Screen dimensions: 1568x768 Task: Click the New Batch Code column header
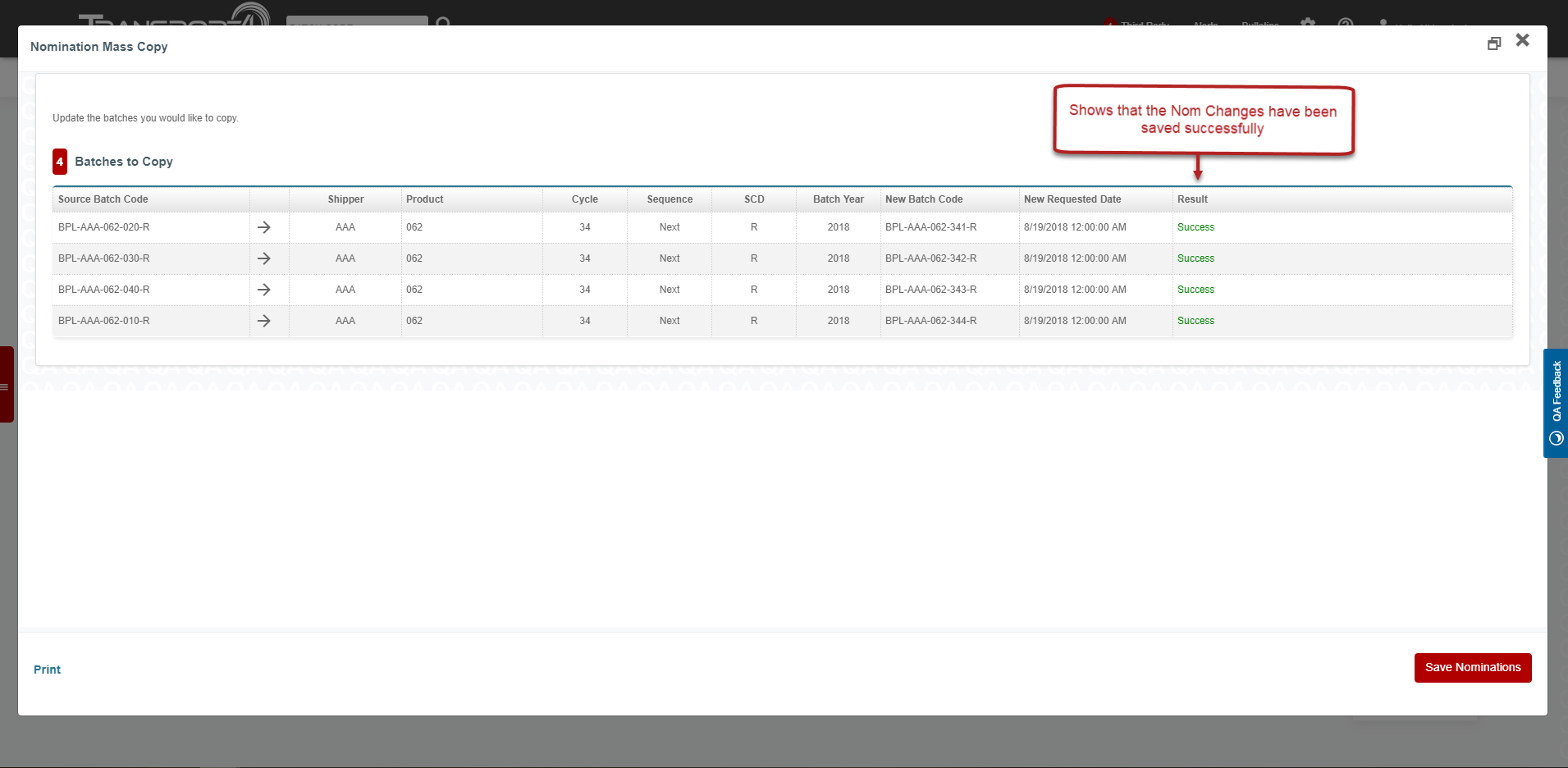click(924, 199)
